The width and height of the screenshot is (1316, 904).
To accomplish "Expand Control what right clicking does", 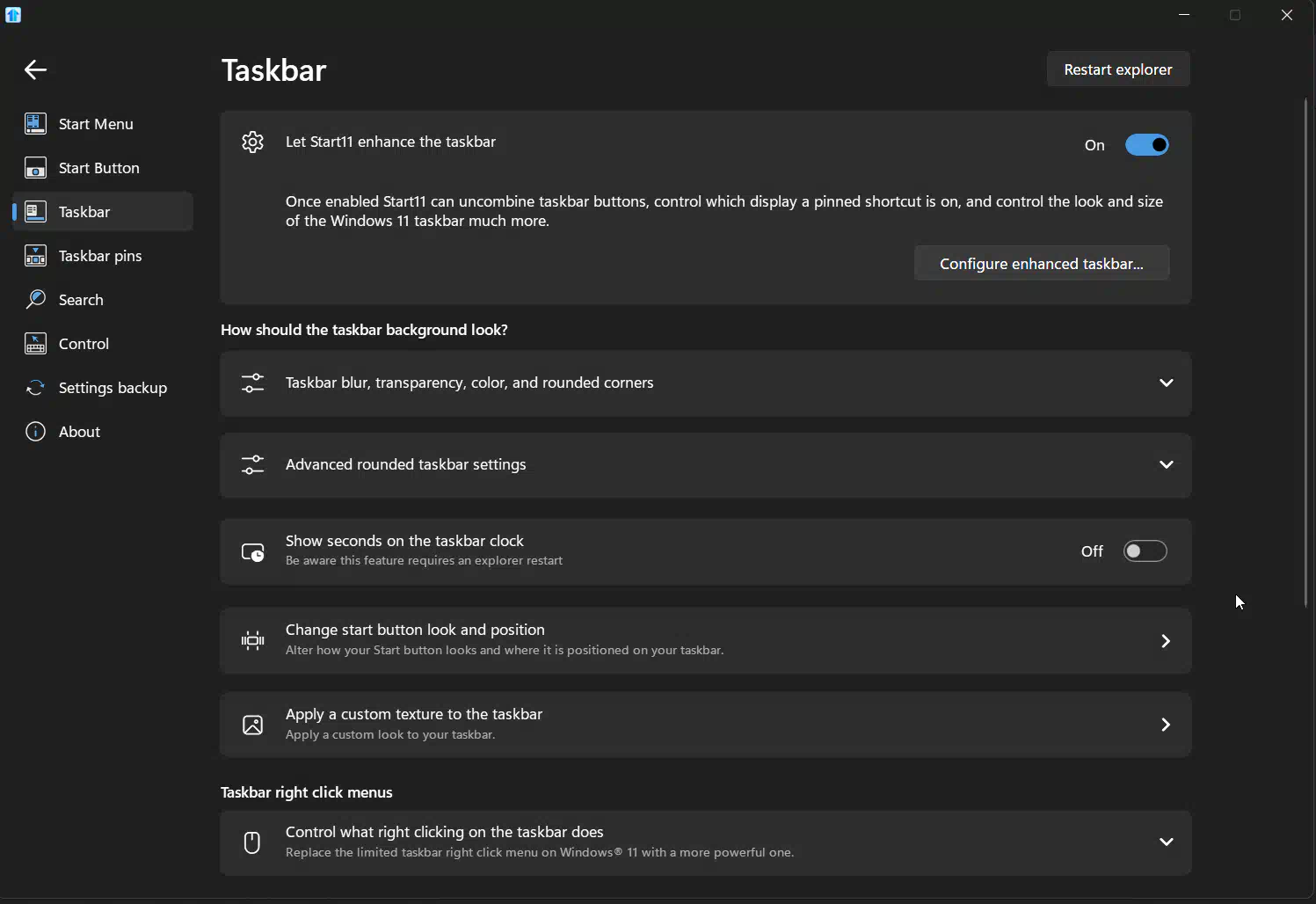I will [706, 842].
